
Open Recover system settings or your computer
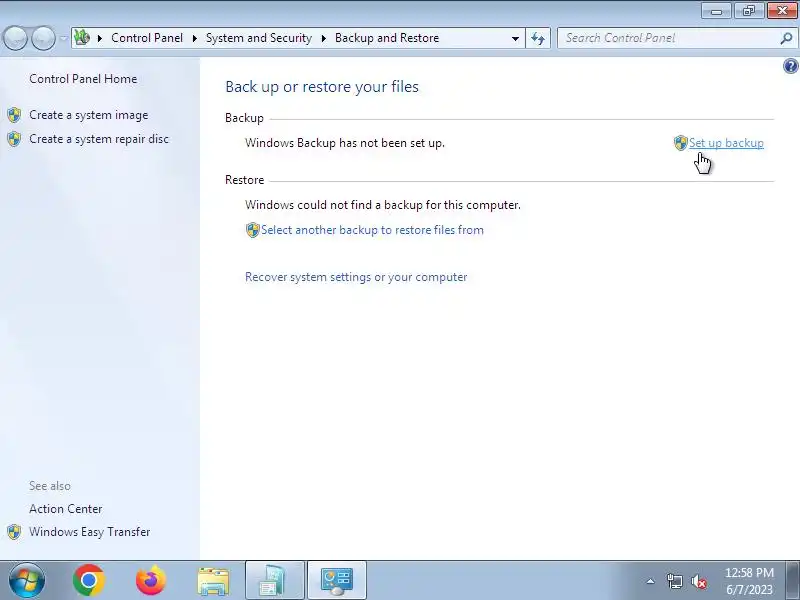point(356,277)
